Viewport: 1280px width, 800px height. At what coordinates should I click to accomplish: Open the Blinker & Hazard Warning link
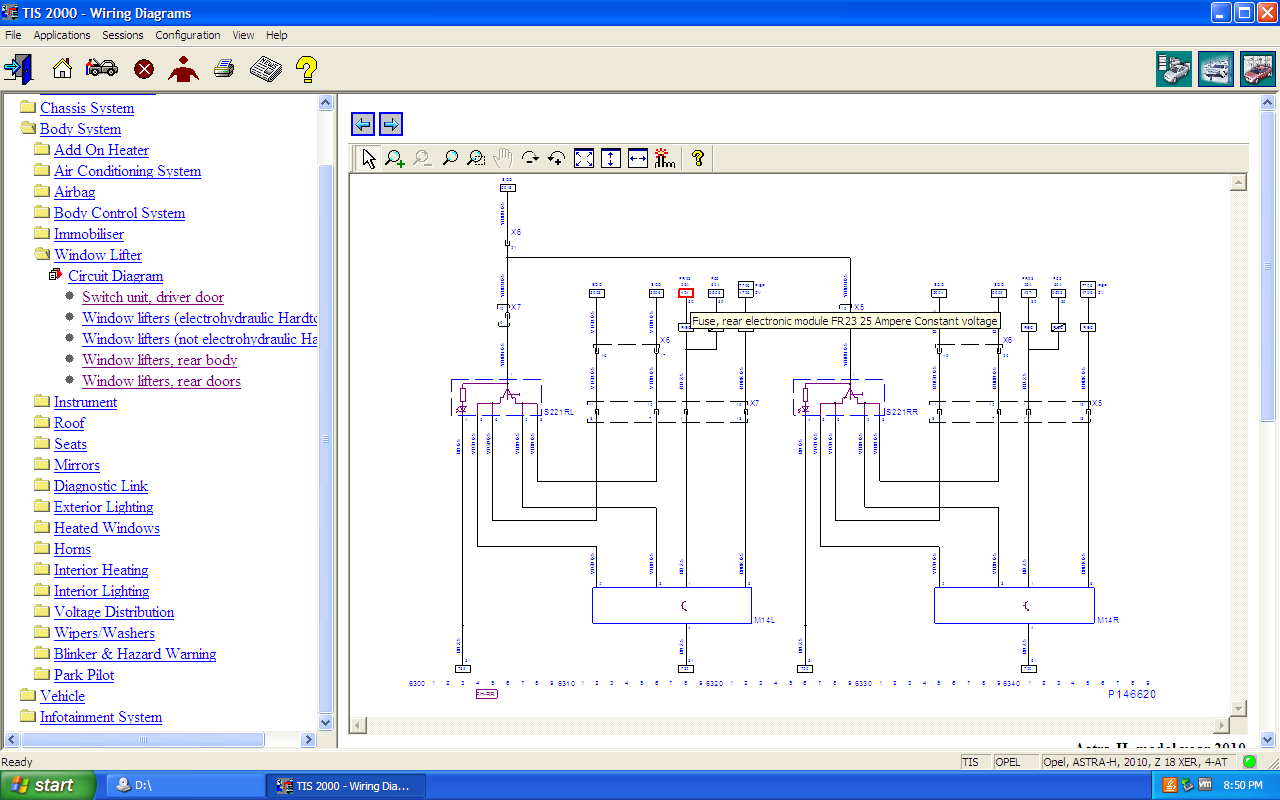click(x=135, y=654)
